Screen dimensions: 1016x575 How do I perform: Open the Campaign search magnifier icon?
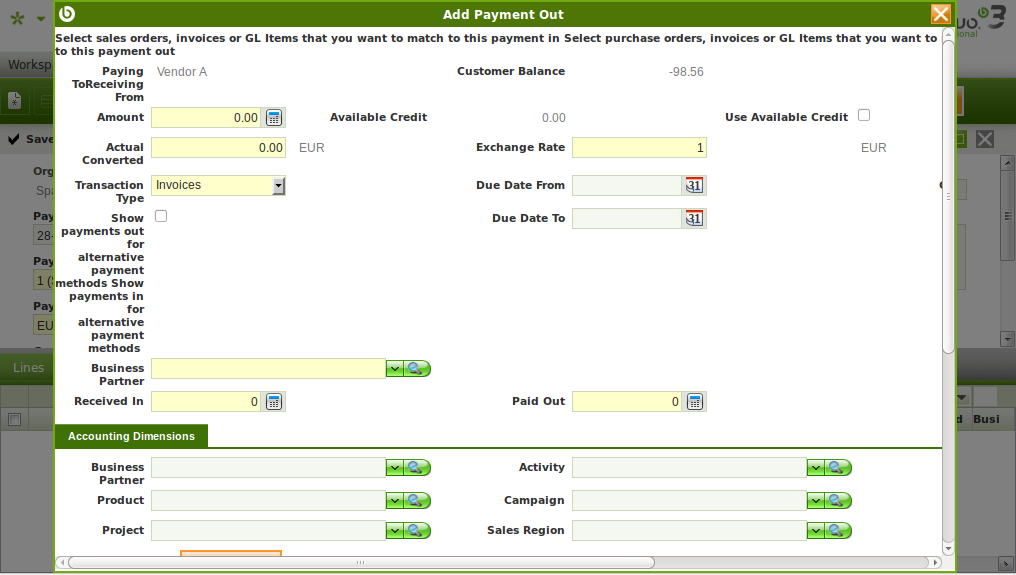point(839,500)
